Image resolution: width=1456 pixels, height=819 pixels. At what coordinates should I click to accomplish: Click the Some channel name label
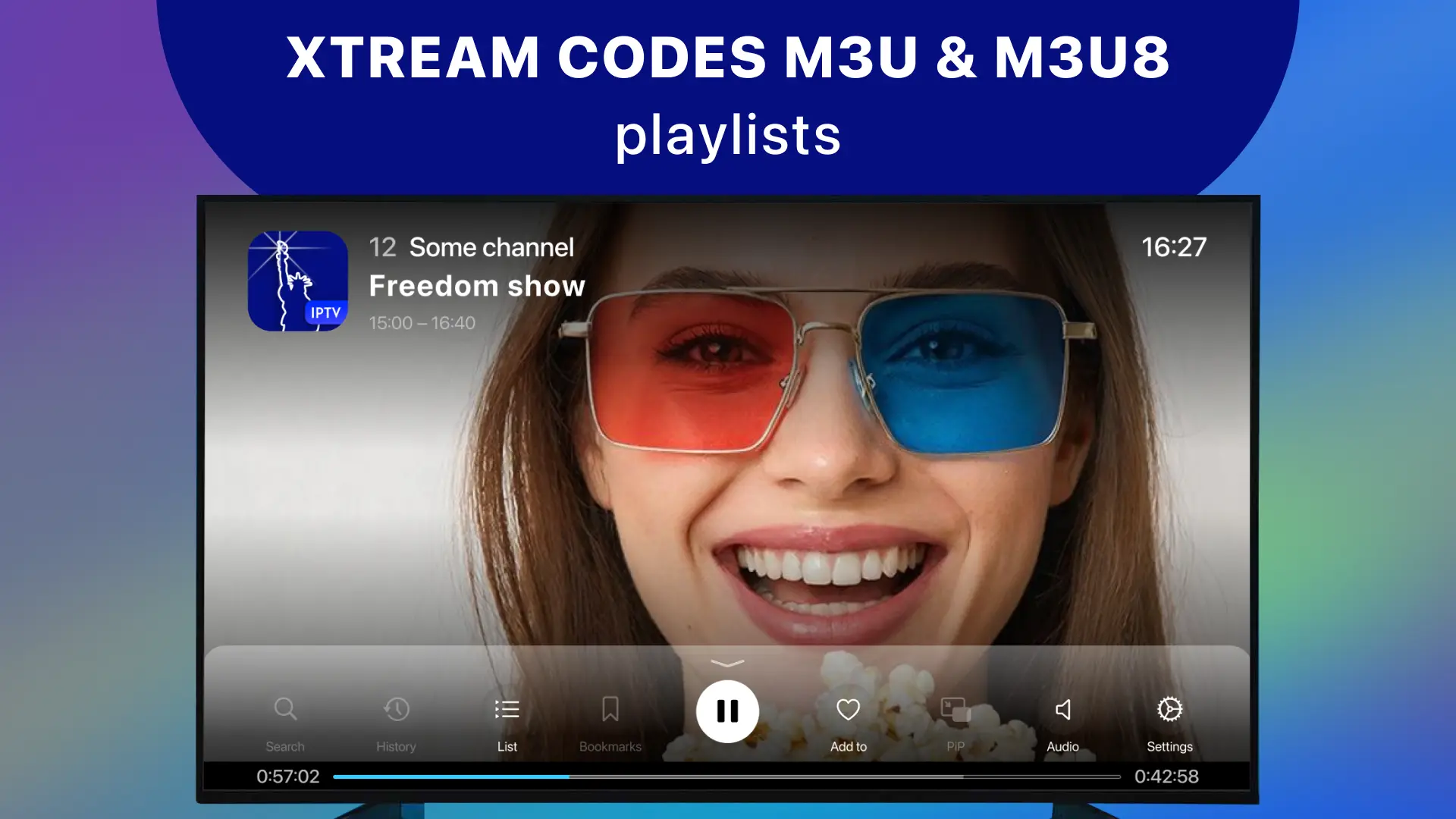(491, 247)
